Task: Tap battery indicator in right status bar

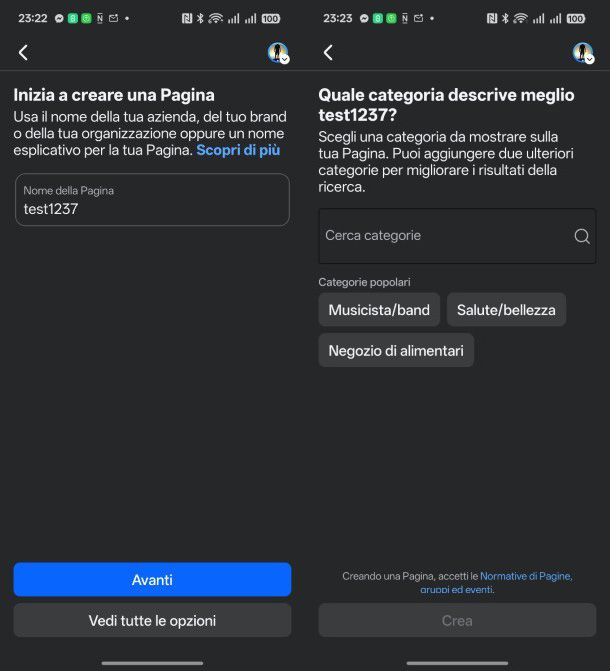Action: click(576, 18)
